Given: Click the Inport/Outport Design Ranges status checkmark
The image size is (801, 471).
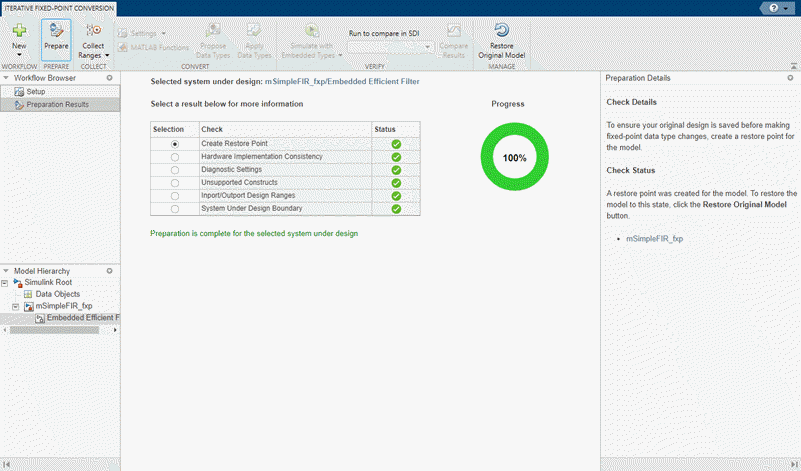Looking at the screenshot, I should click(396, 196).
